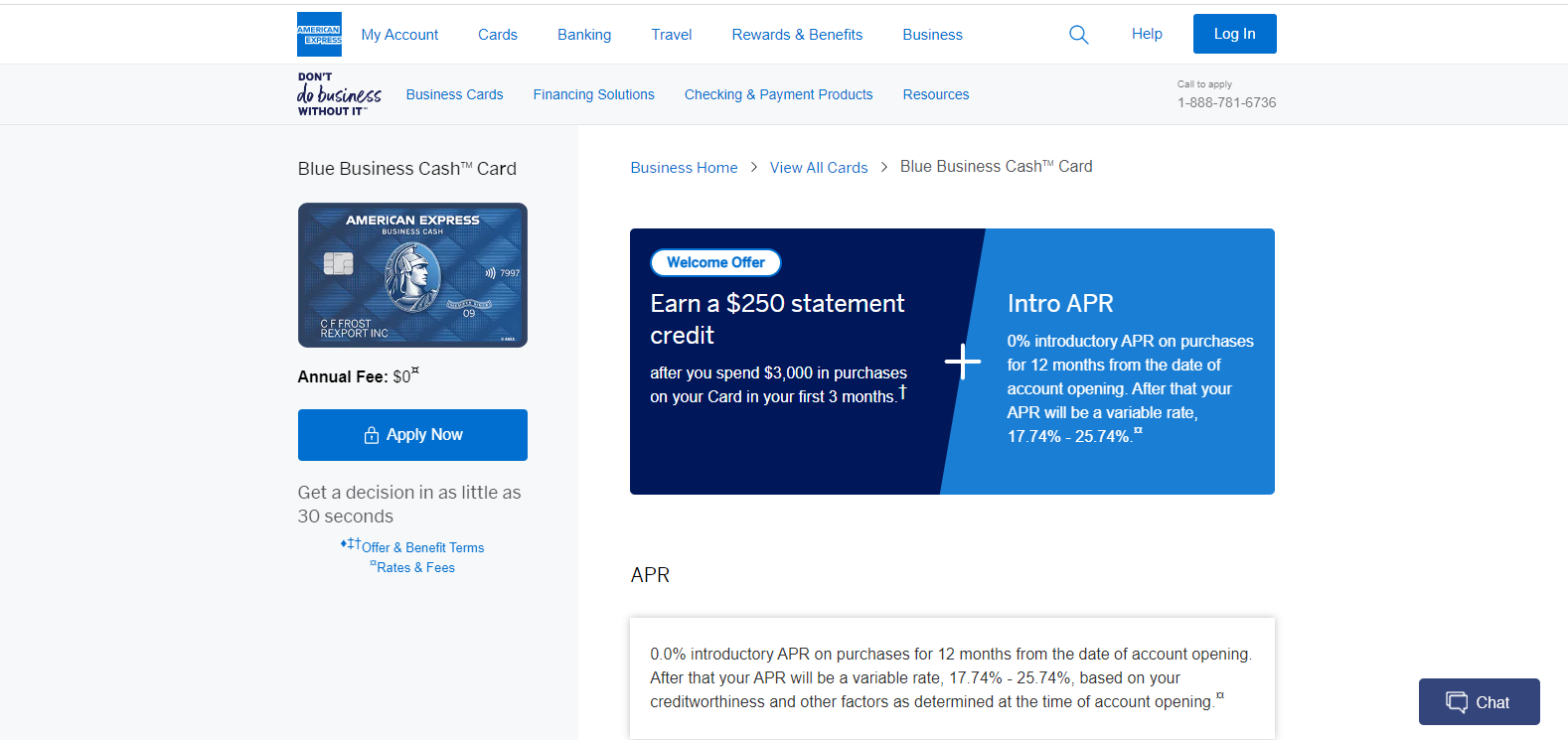The image size is (1568, 740).
Task: Click the Call to apply label
Action: point(1204,84)
